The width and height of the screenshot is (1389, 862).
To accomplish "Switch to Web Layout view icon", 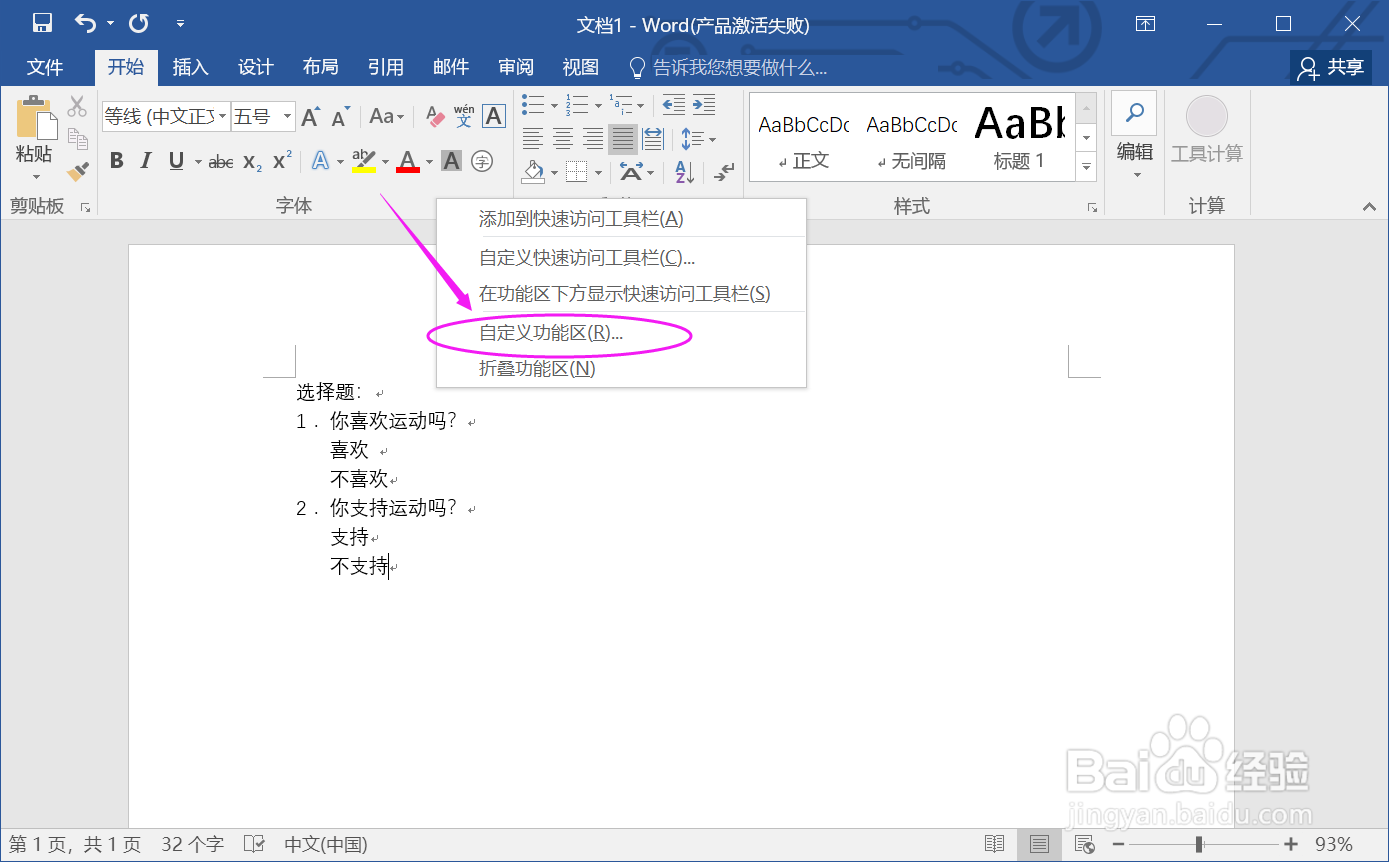I will [x=1084, y=844].
